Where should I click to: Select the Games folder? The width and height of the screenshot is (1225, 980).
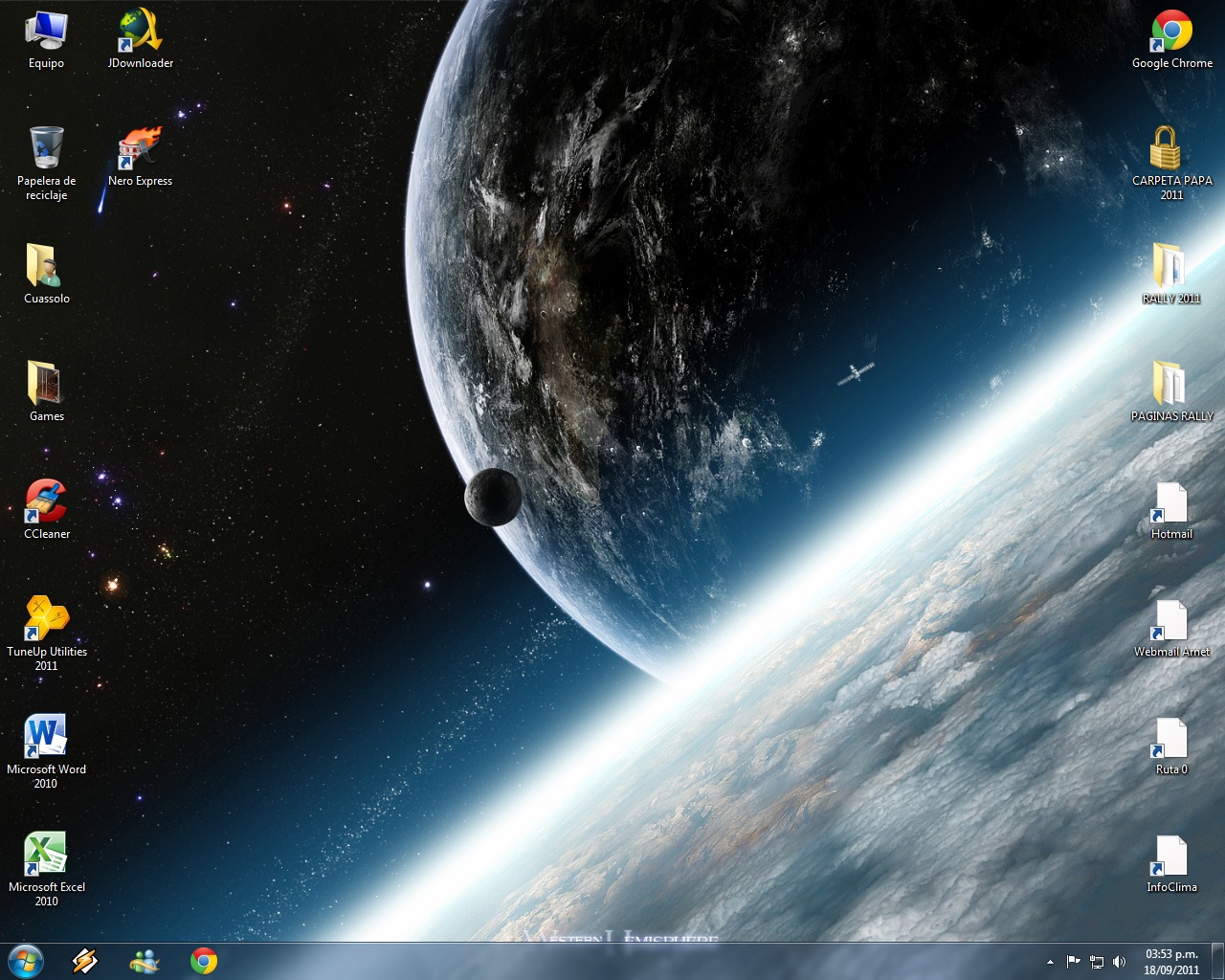pyautogui.click(x=46, y=385)
